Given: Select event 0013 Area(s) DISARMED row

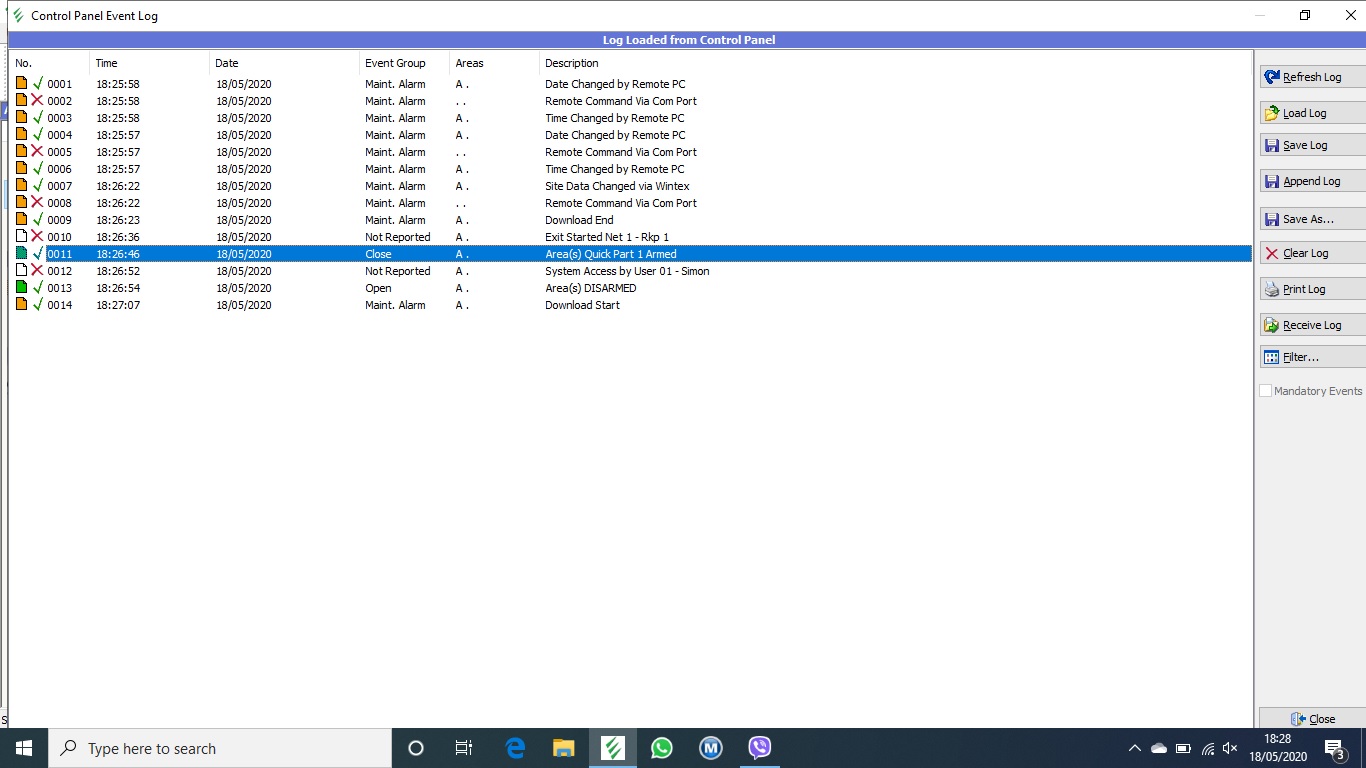Looking at the screenshot, I should (590, 288).
